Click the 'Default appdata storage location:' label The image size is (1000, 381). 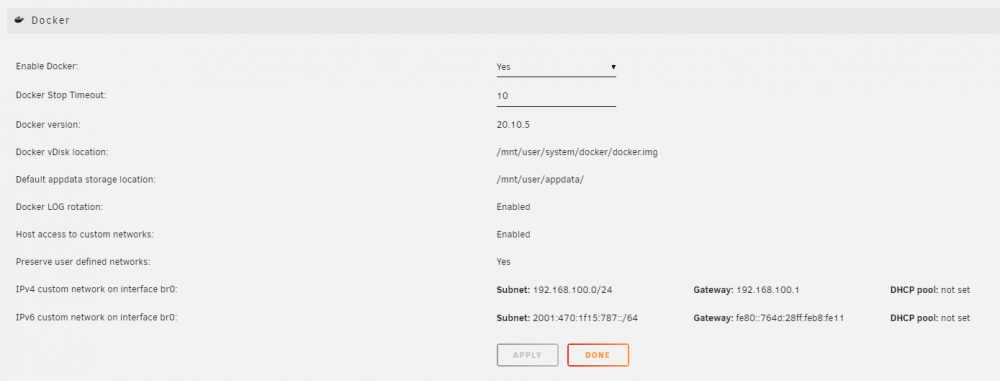[85, 179]
